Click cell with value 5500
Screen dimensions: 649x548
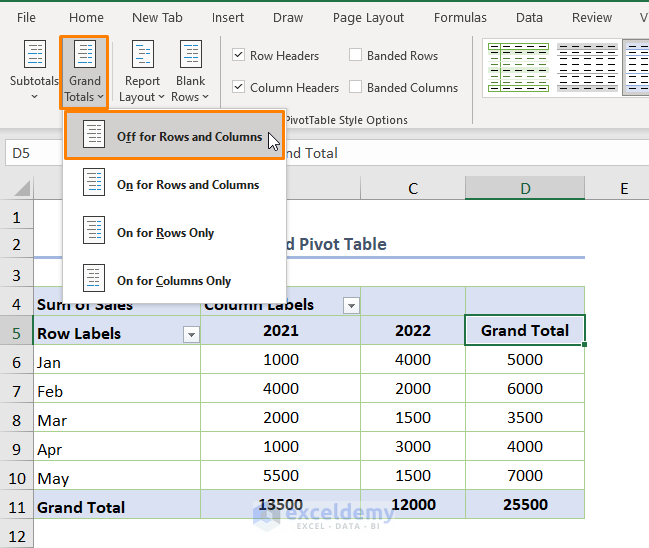[281, 475]
